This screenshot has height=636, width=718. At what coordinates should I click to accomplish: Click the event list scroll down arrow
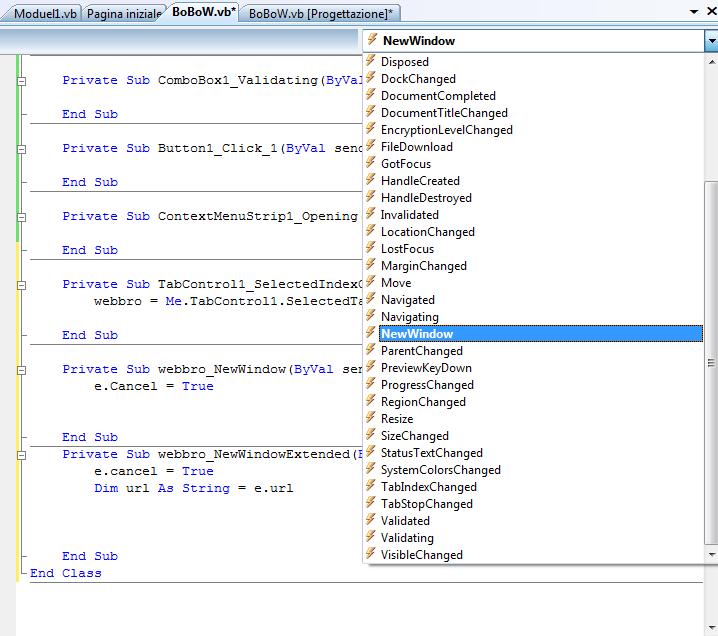tap(712, 554)
